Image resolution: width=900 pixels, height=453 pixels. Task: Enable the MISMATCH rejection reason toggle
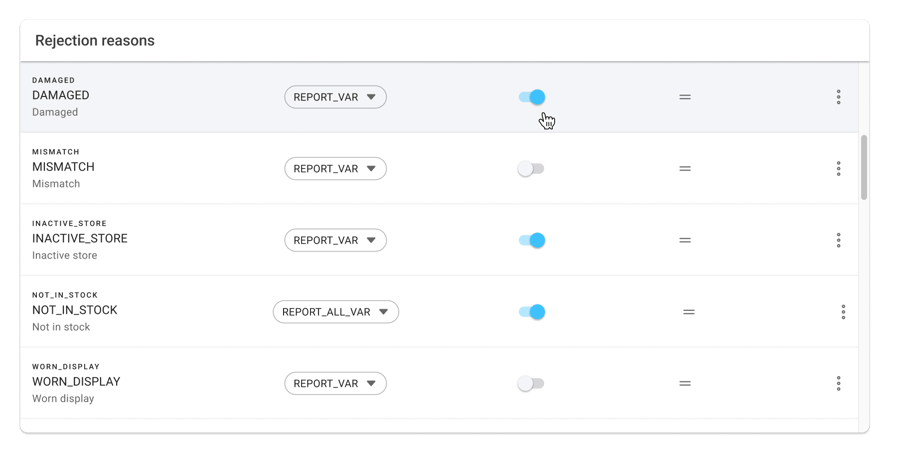pyautogui.click(x=531, y=169)
